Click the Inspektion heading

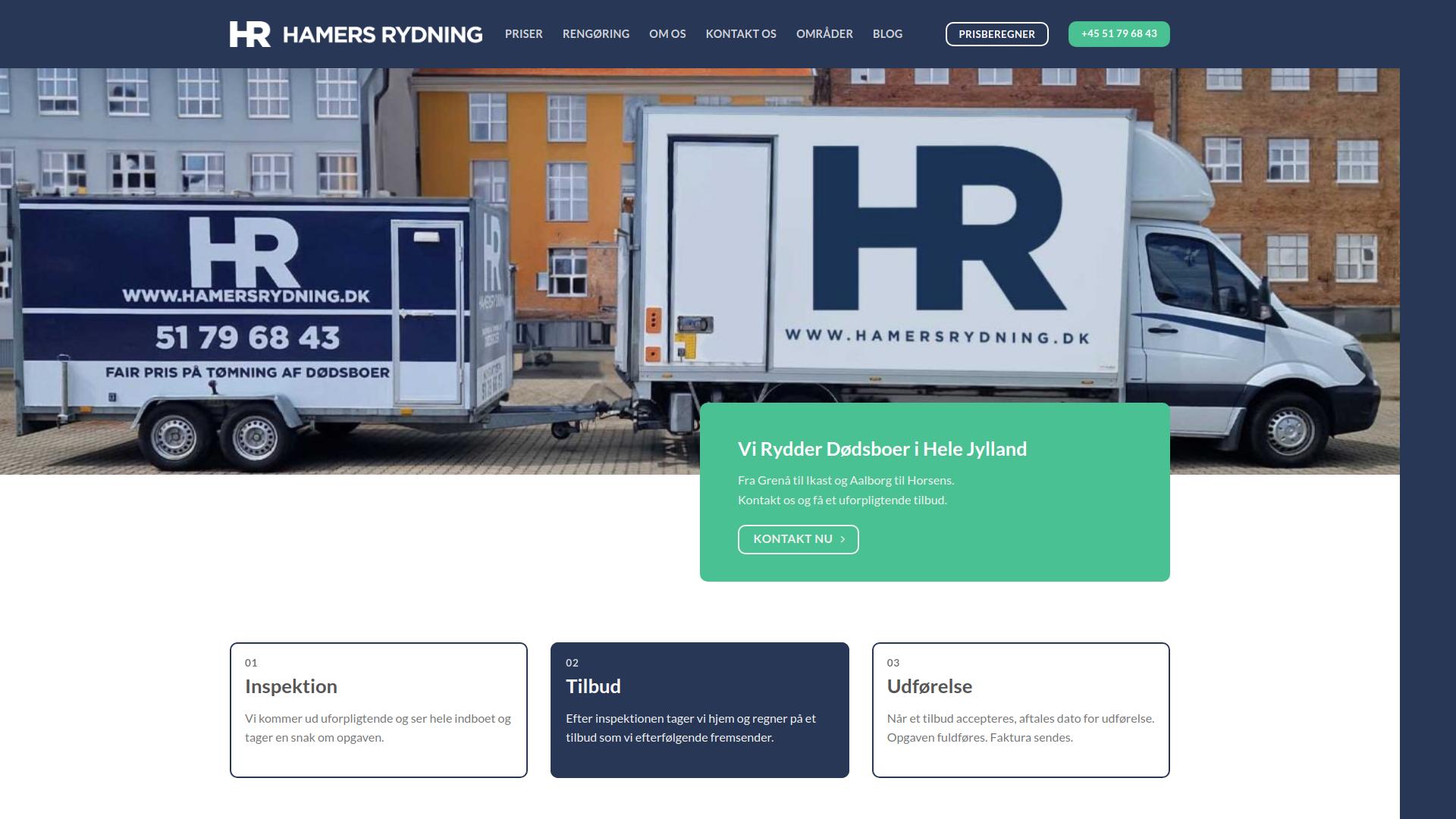tap(290, 686)
